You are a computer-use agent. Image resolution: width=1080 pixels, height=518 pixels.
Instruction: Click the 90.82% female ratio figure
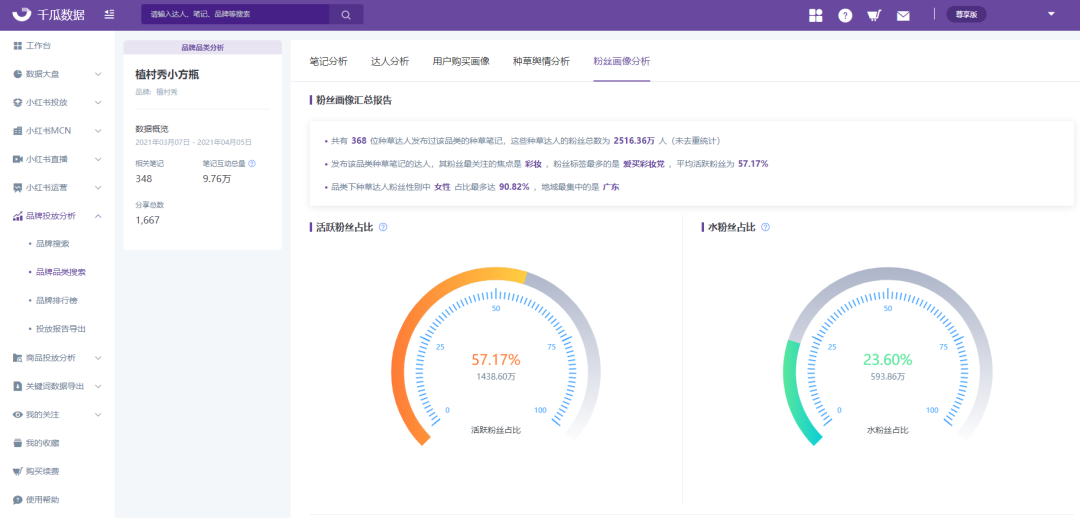(515, 187)
